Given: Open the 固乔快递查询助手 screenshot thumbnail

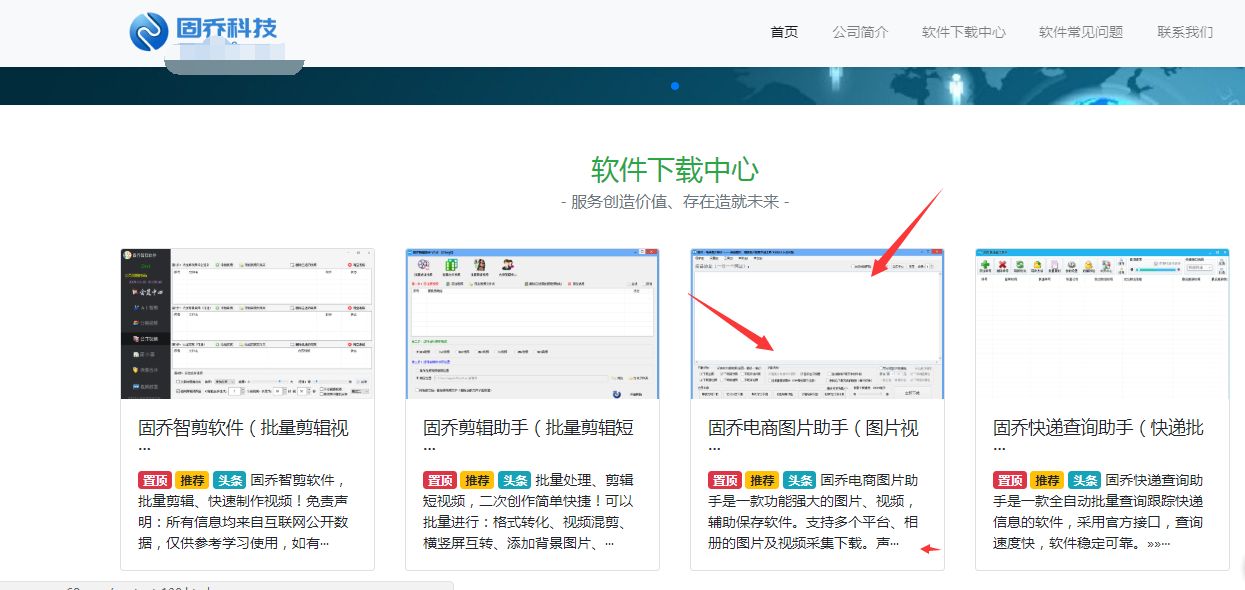Looking at the screenshot, I should click(1102, 322).
